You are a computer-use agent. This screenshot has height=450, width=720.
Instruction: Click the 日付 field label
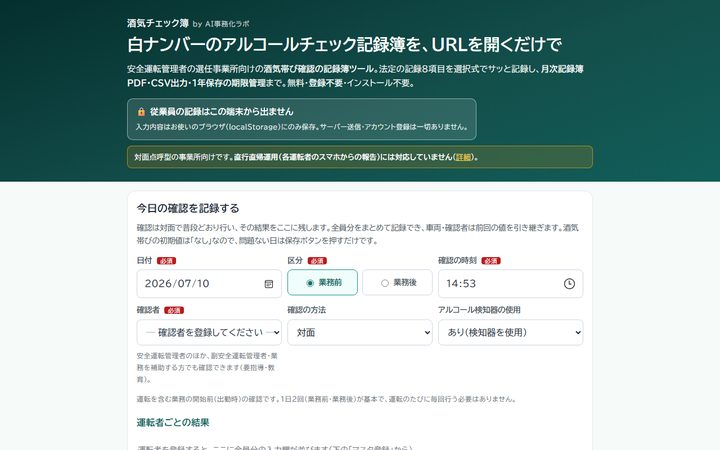144,260
